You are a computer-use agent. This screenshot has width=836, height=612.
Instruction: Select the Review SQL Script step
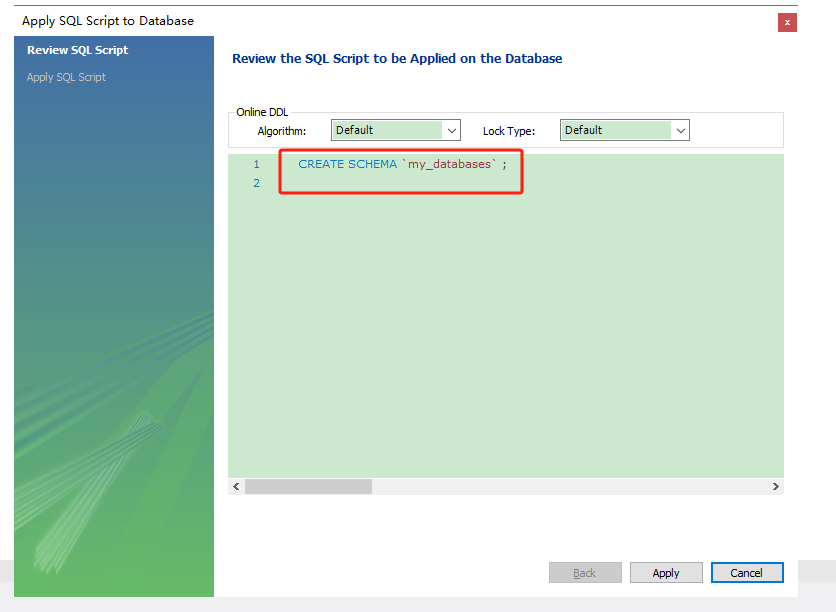click(78, 50)
